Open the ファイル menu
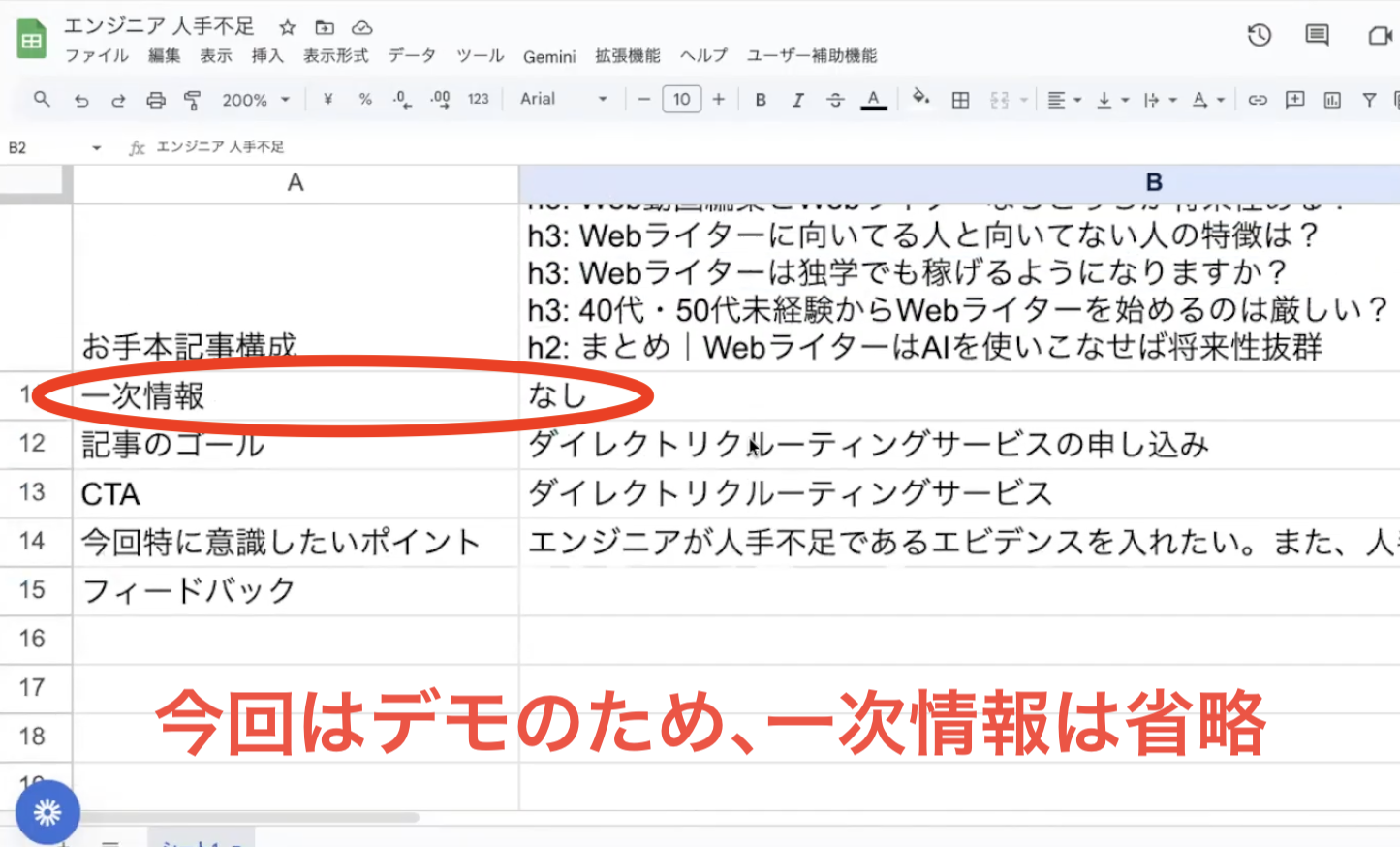Image resolution: width=1400 pixels, height=847 pixels. (x=96, y=56)
